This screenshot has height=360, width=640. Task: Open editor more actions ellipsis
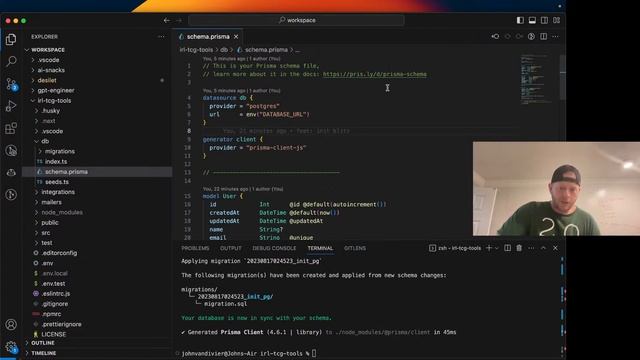click(x=556, y=36)
